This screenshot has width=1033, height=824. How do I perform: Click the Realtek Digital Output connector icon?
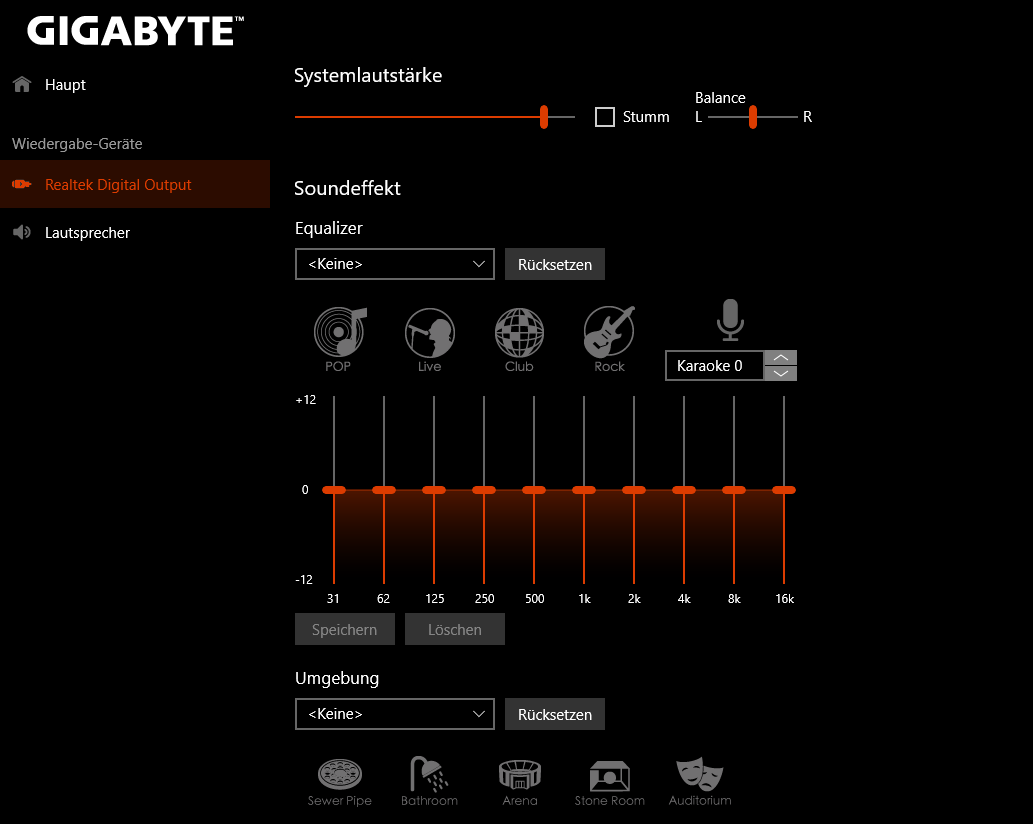[22, 184]
